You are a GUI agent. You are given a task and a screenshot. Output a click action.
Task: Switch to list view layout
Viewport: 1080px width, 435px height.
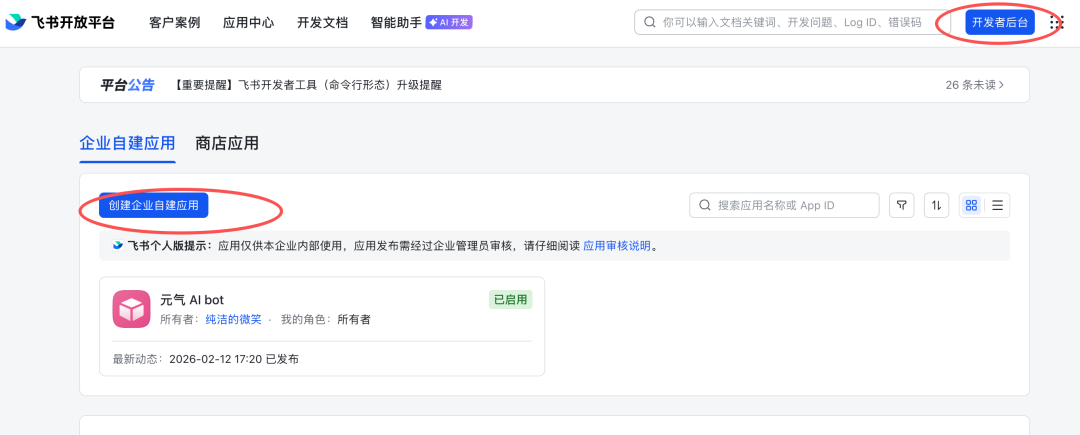pyautogui.click(x=997, y=205)
